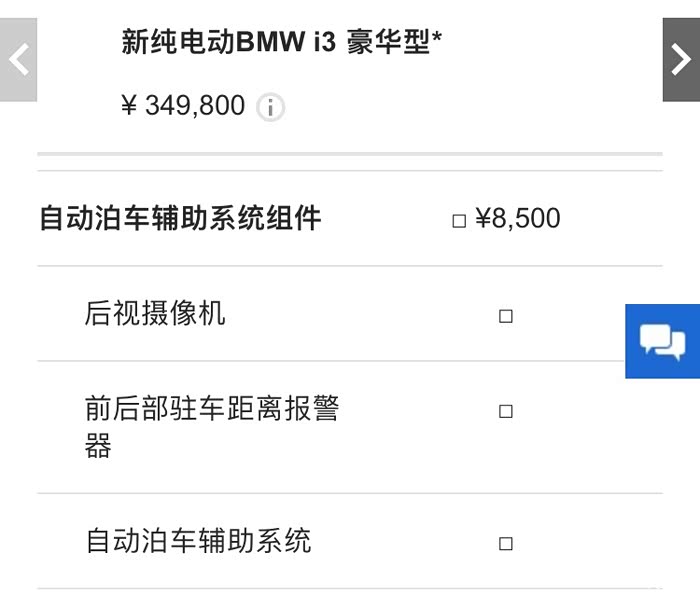Click the 新纯电动 prefix in the title

click(178, 42)
